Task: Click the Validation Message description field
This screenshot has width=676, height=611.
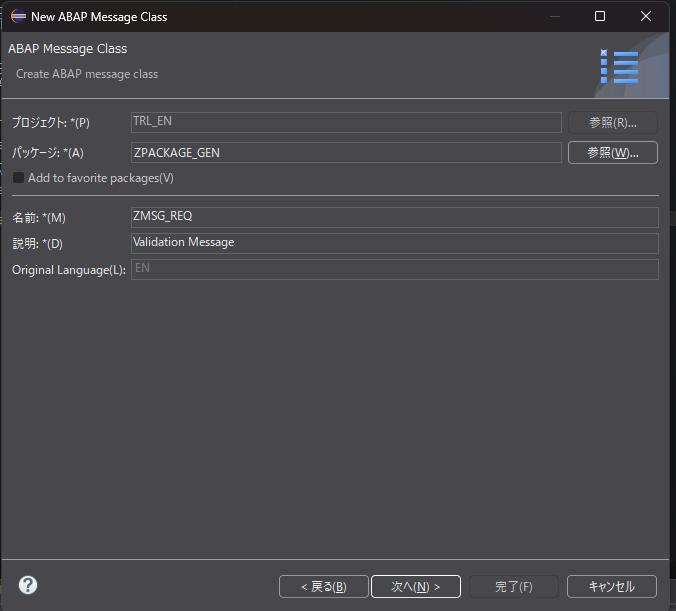Action: pyautogui.click(x=394, y=243)
